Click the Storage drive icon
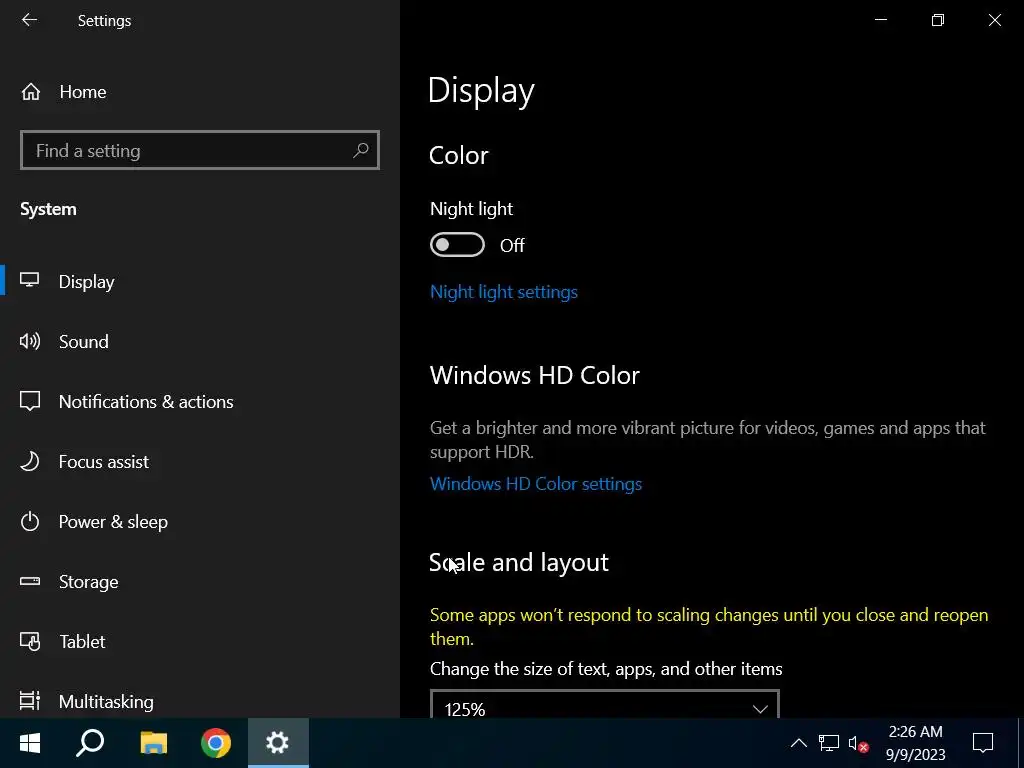The image size is (1024, 768). (30, 581)
